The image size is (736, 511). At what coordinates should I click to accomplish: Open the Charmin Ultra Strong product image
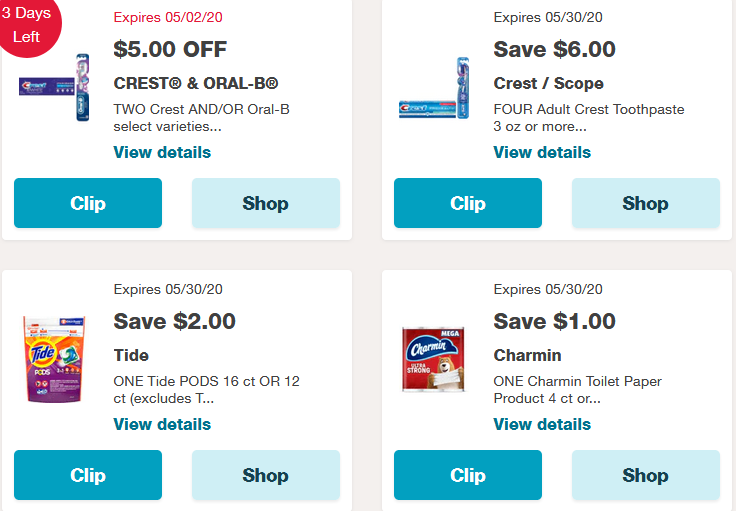(x=435, y=358)
